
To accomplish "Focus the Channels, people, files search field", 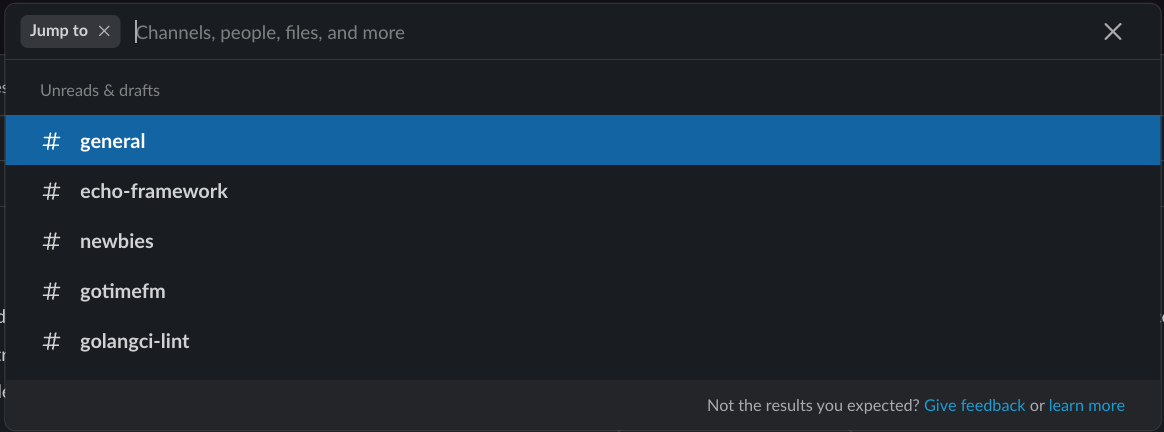I will point(609,32).
